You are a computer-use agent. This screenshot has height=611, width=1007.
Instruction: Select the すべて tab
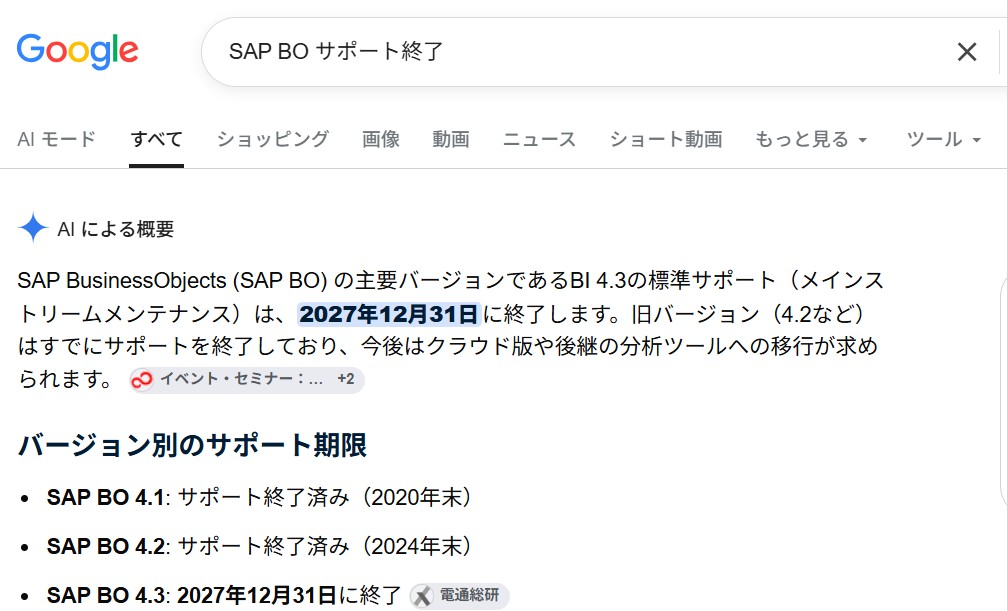(x=157, y=139)
